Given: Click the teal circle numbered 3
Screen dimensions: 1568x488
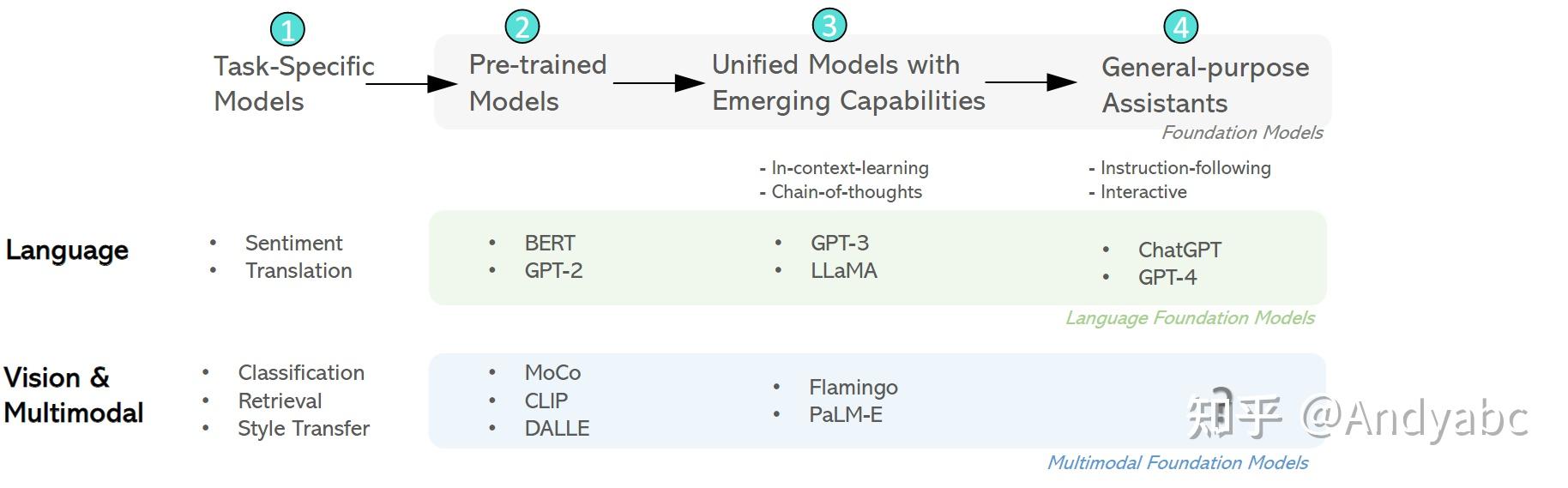Looking at the screenshot, I should (829, 25).
